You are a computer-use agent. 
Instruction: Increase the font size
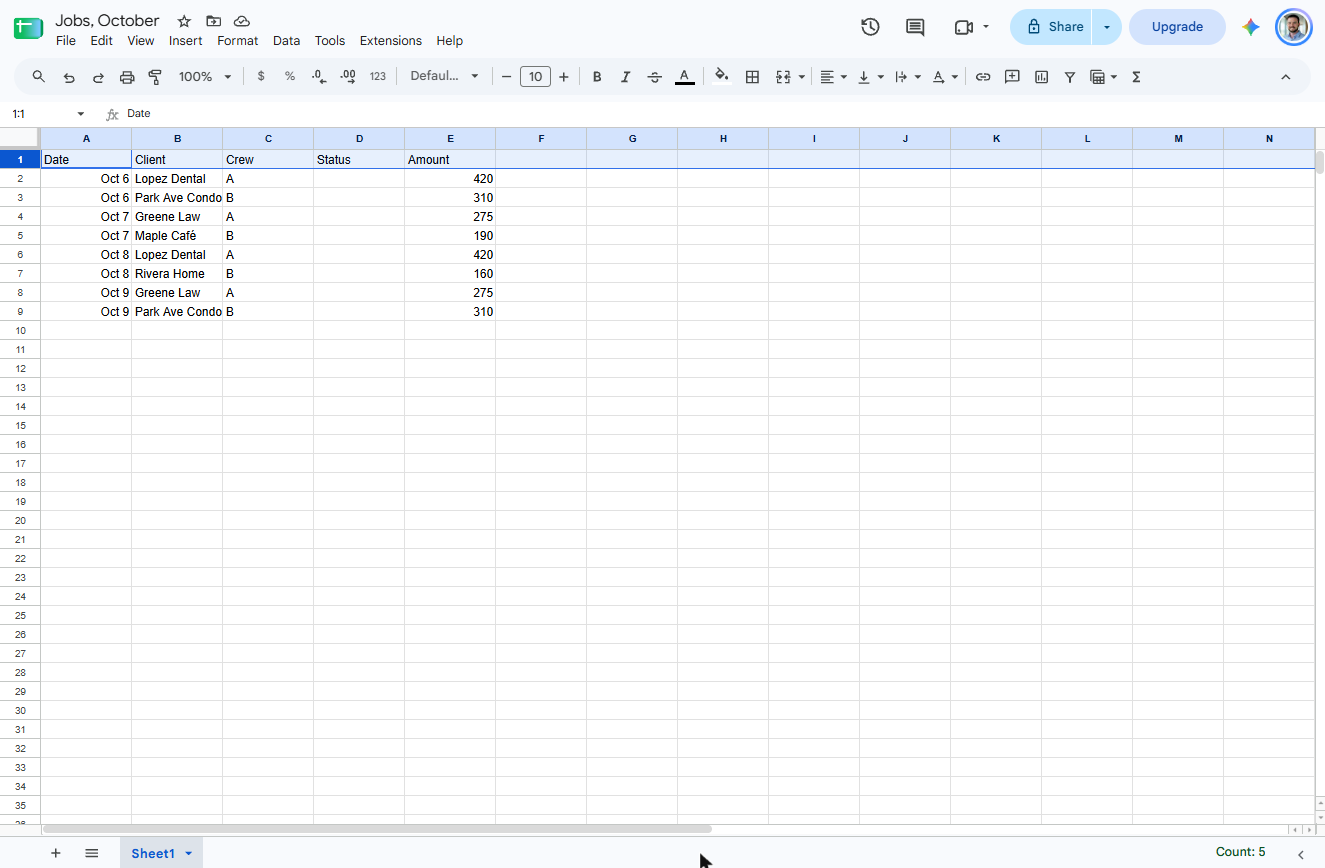(x=564, y=77)
